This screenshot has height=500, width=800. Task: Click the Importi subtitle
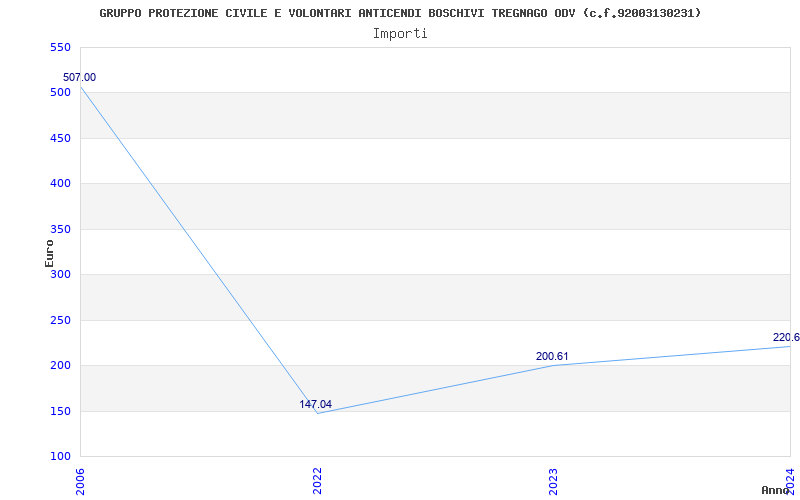[x=400, y=34]
